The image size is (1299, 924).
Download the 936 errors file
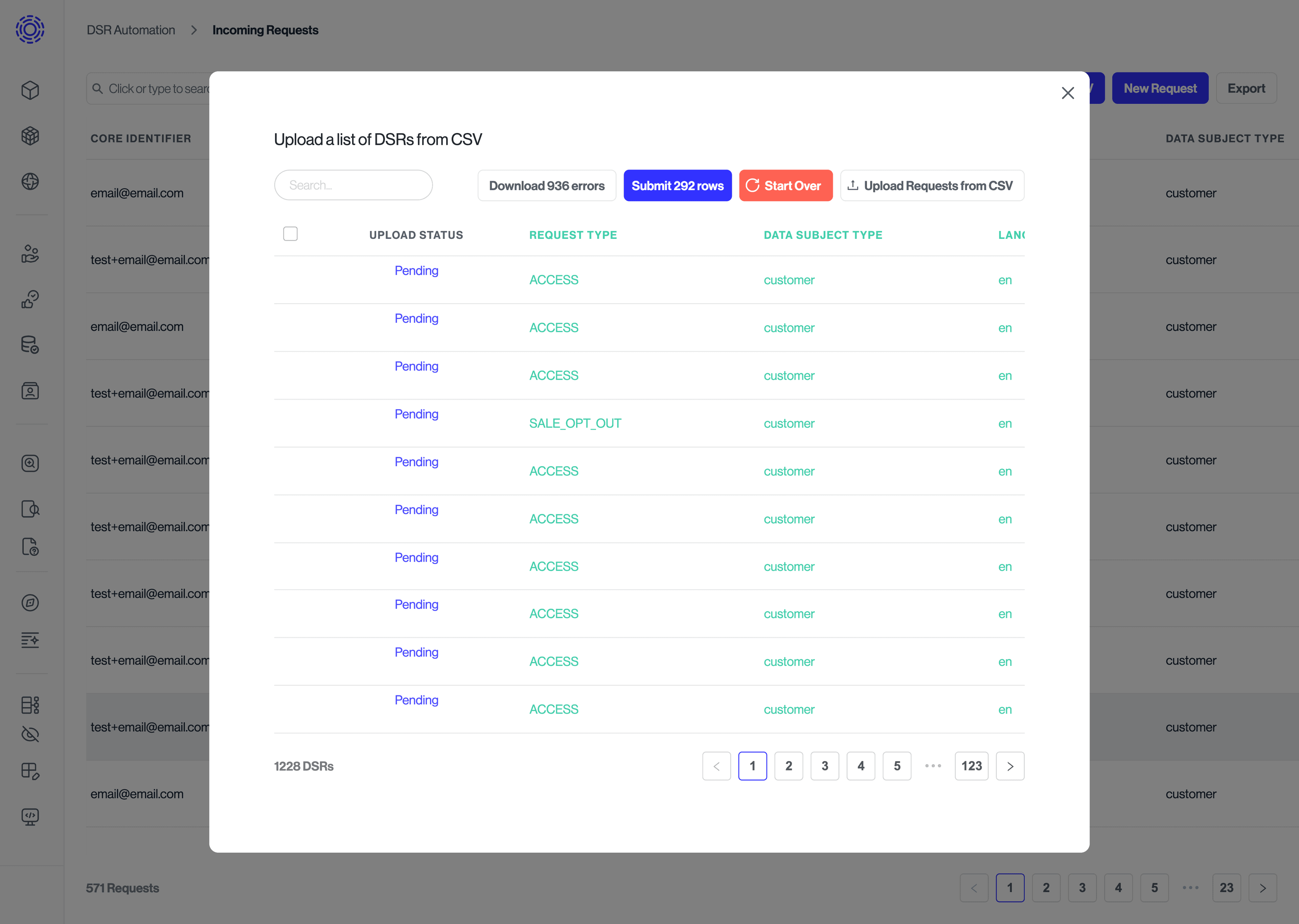pos(547,185)
